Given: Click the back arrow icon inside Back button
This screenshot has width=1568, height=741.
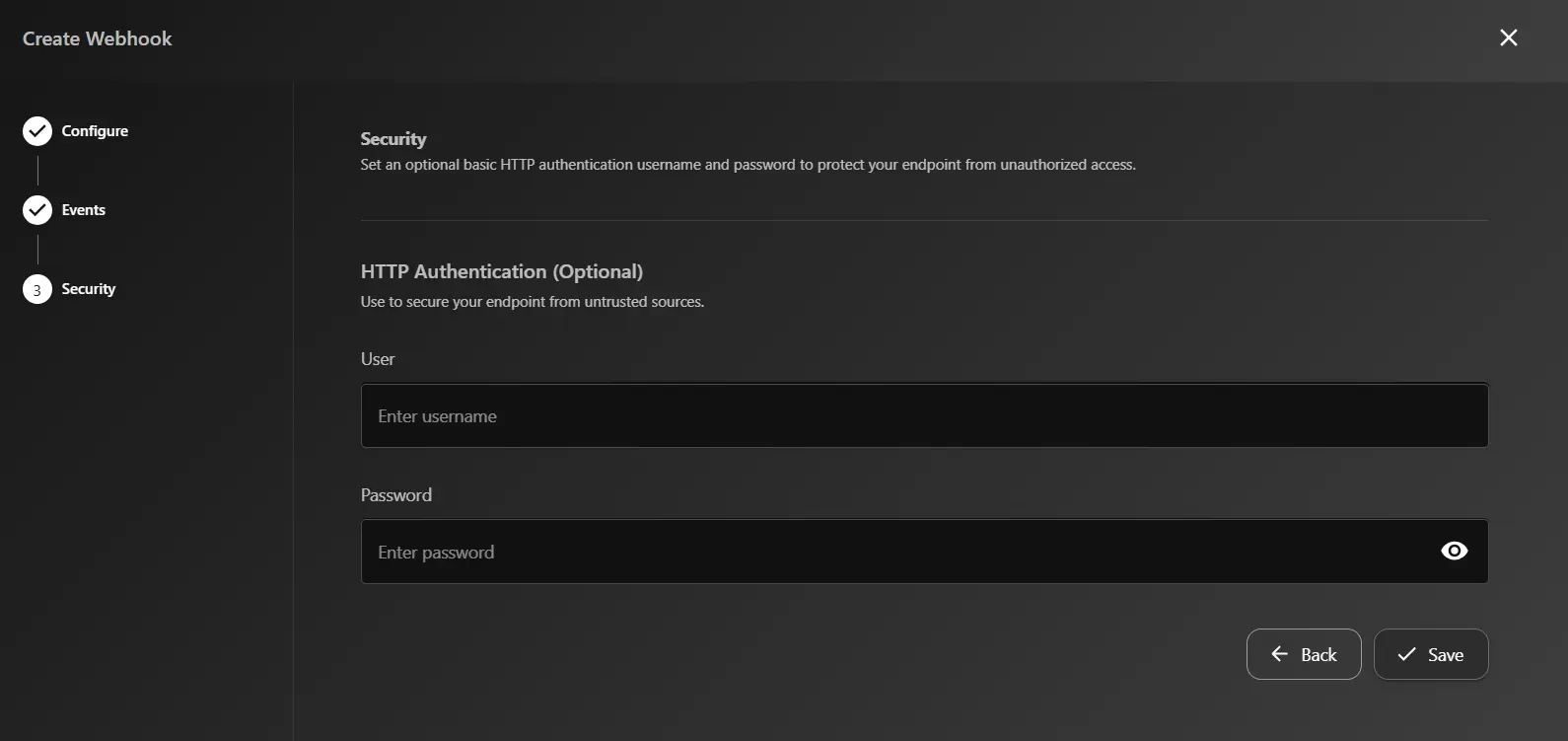Looking at the screenshot, I should pyautogui.click(x=1279, y=654).
